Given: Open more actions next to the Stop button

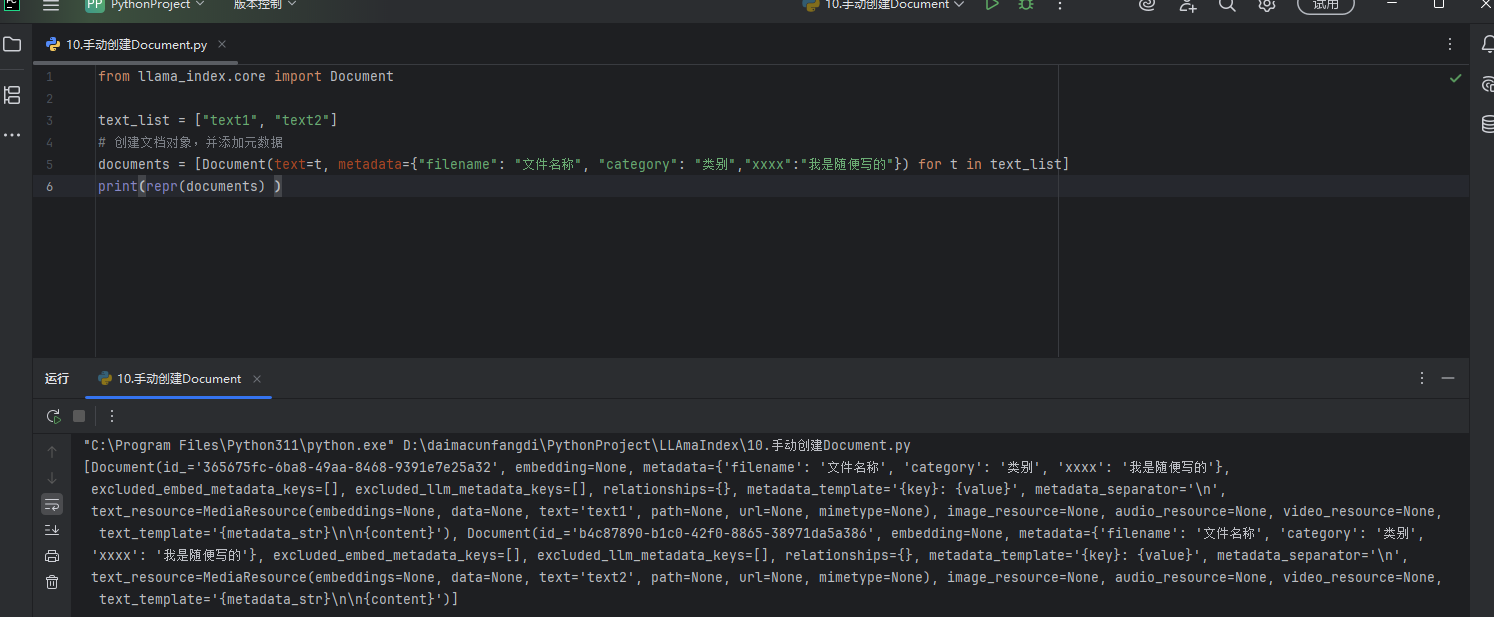Looking at the screenshot, I should click(x=112, y=416).
